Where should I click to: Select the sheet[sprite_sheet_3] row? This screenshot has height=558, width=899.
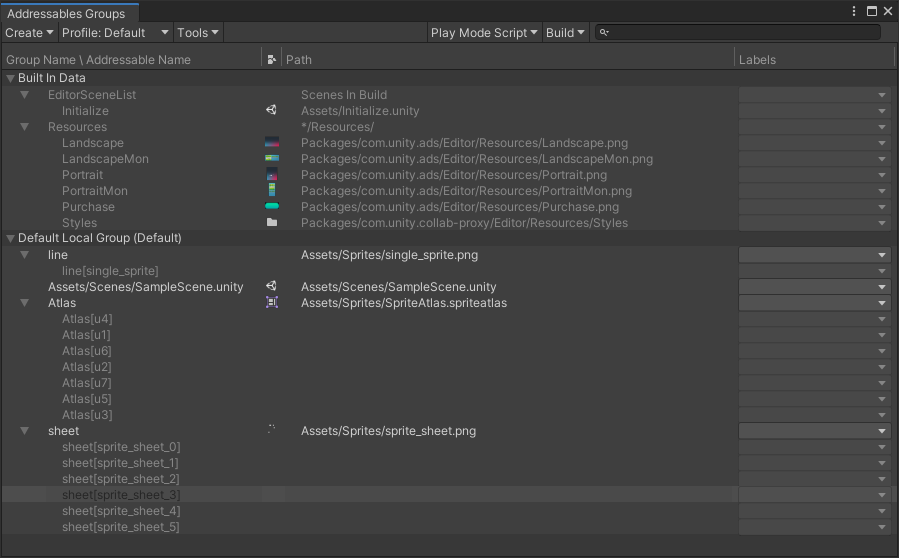(x=121, y=495)
